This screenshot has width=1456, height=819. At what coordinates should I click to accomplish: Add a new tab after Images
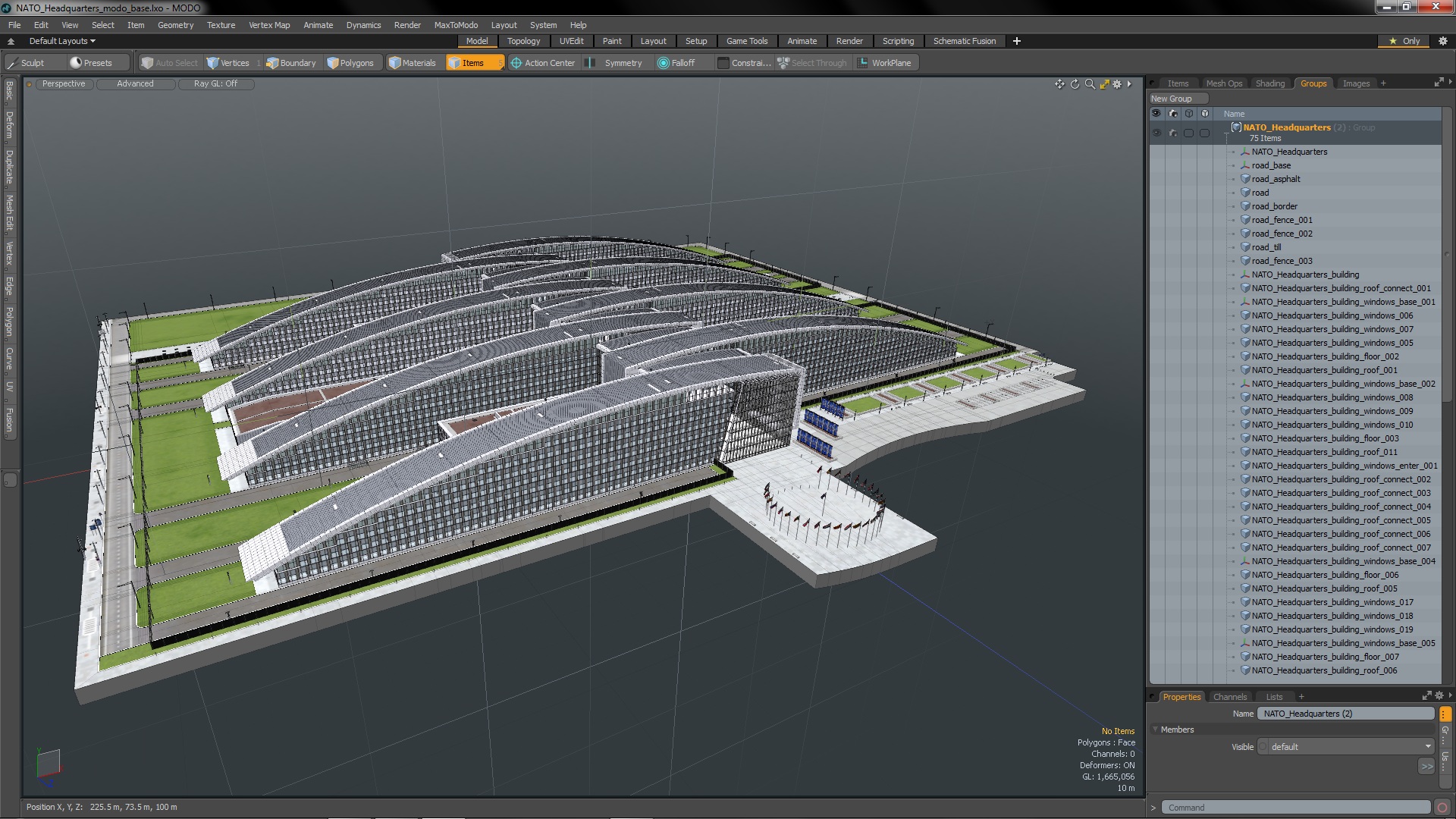1383,83
